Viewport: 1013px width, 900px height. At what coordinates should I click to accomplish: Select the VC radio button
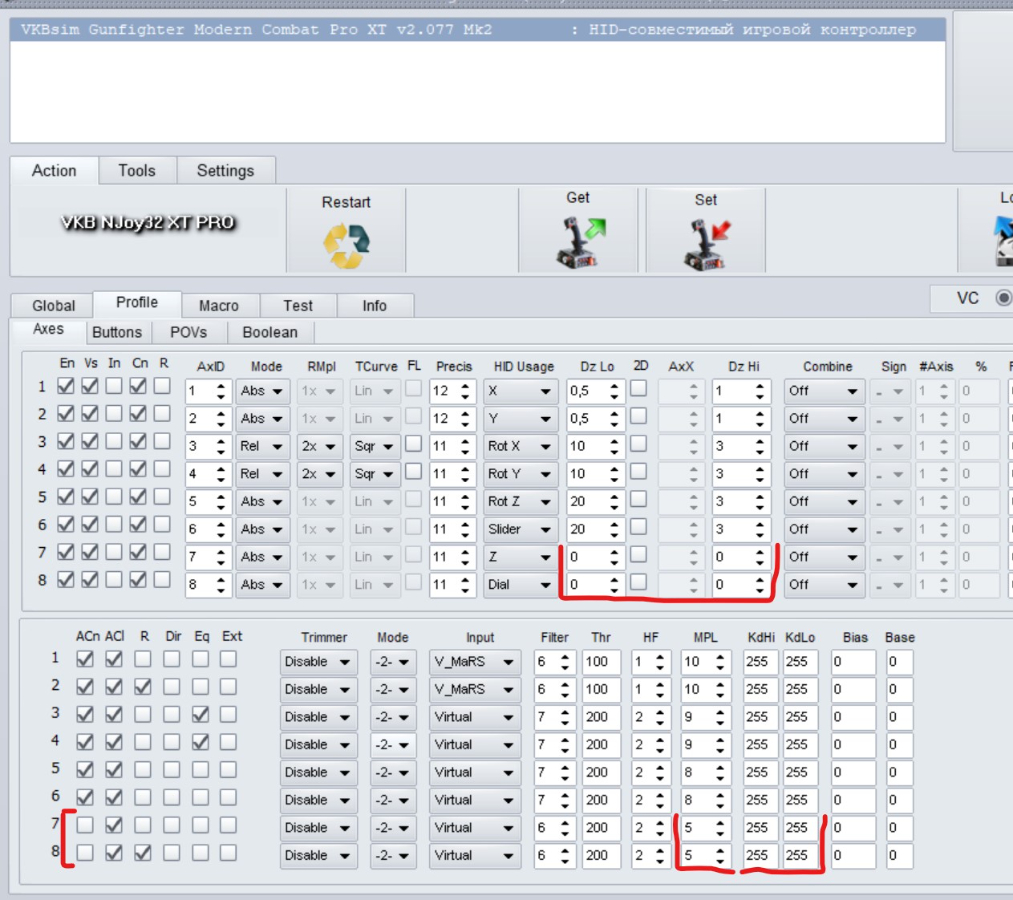tap(1003, 298)
